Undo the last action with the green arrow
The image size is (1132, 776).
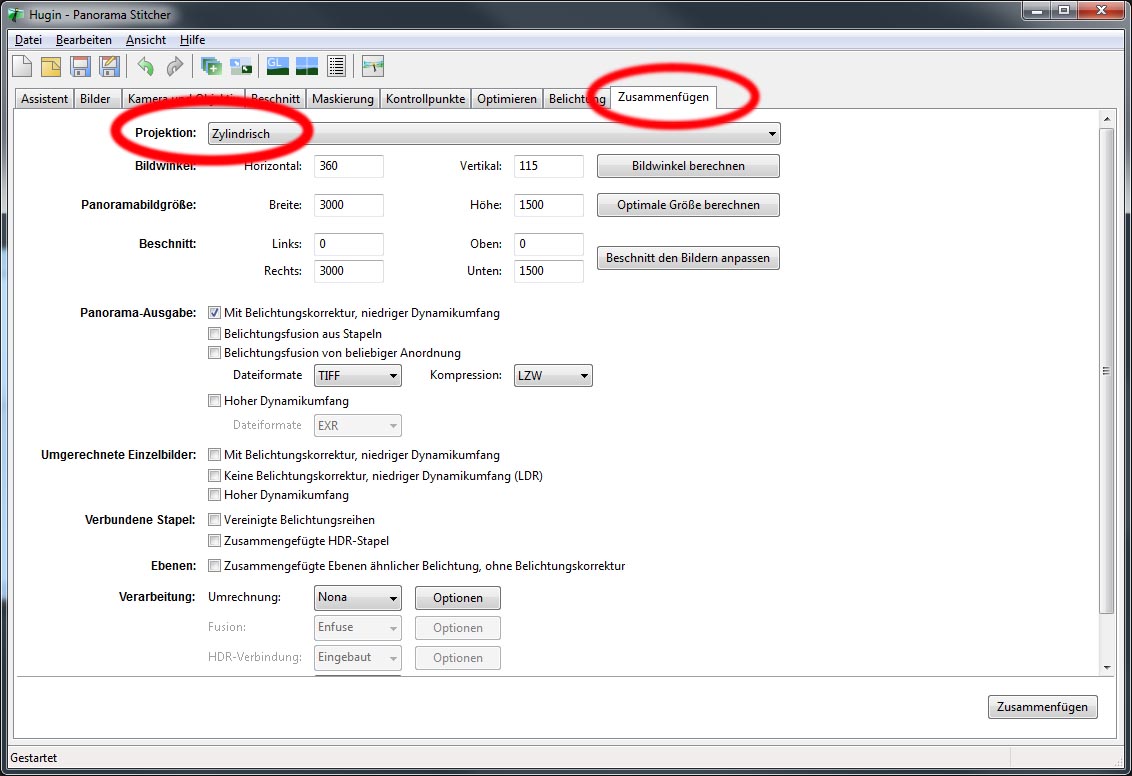(x=146, y=67)
